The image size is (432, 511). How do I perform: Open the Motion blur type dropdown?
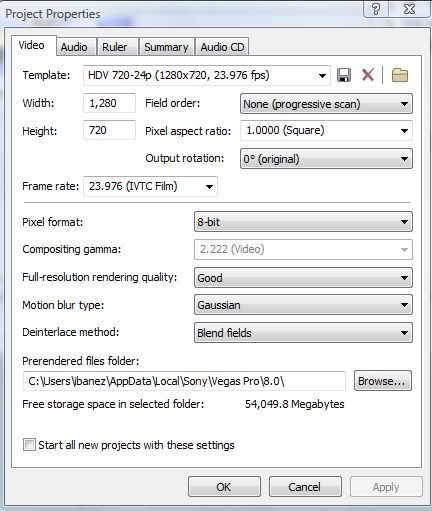[303, 305]
